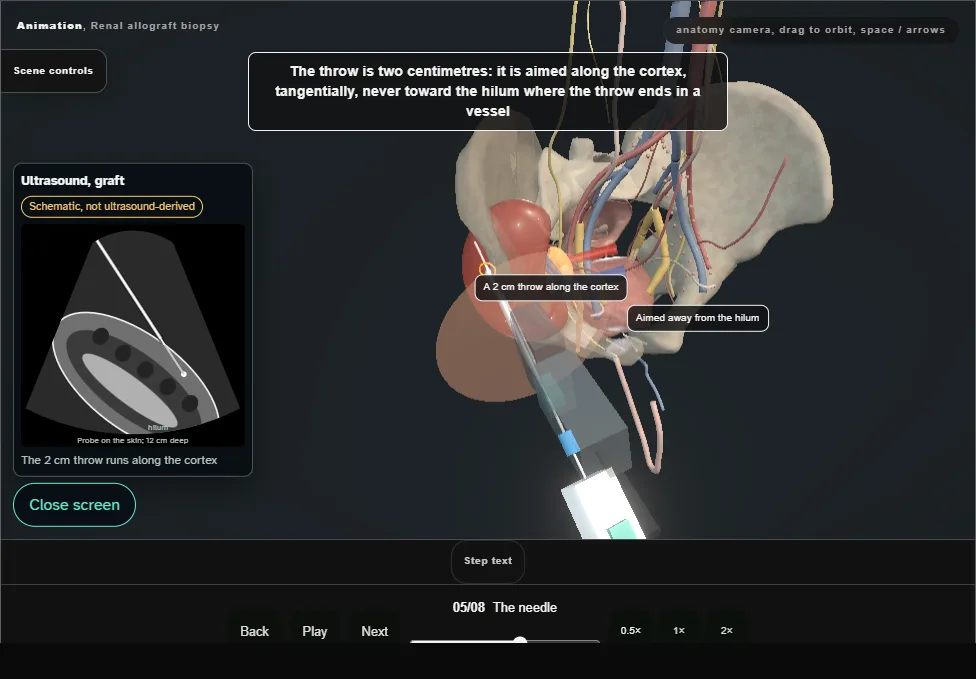Click the blue needle hub on the biopsy device

point(568,443)
